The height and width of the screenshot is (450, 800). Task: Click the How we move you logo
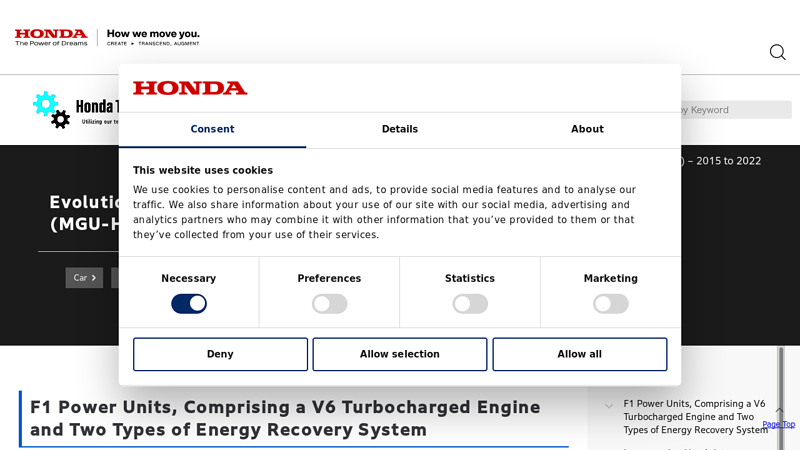click(x=153, y=37)
